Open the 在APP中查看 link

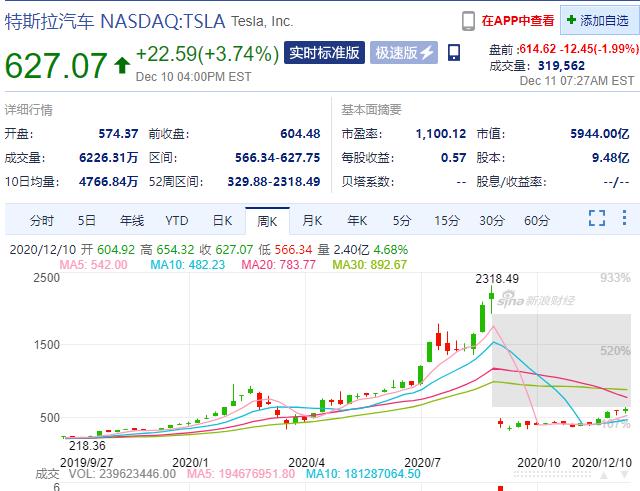tap(518, 20)
